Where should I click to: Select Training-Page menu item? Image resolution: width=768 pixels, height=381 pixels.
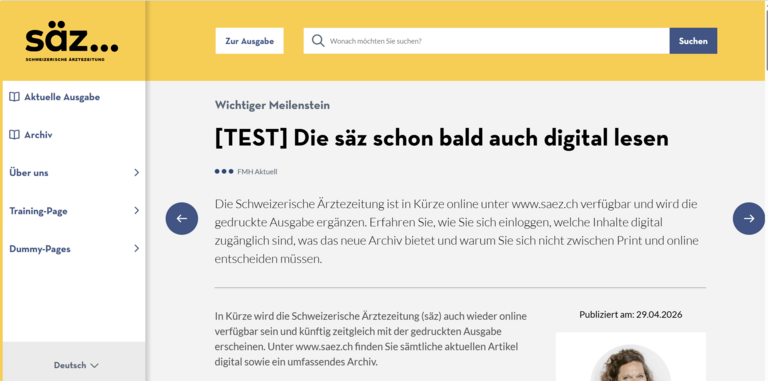38,211
